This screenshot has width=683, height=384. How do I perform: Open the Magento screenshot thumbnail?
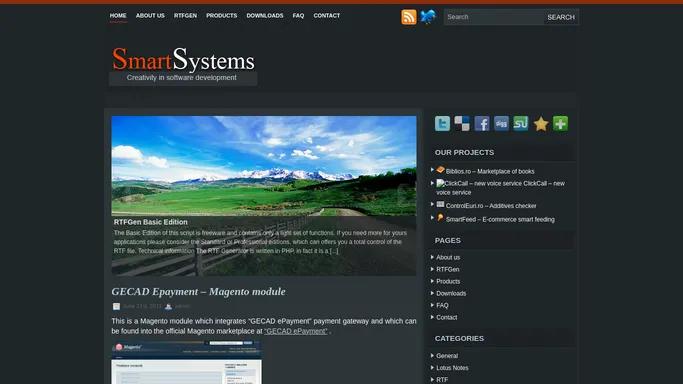[x=186, y=362]
